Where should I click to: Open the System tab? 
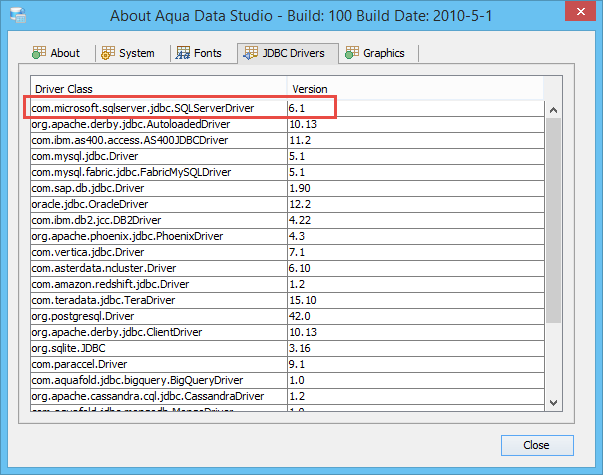pyautogui.click(x=128, y=53)
